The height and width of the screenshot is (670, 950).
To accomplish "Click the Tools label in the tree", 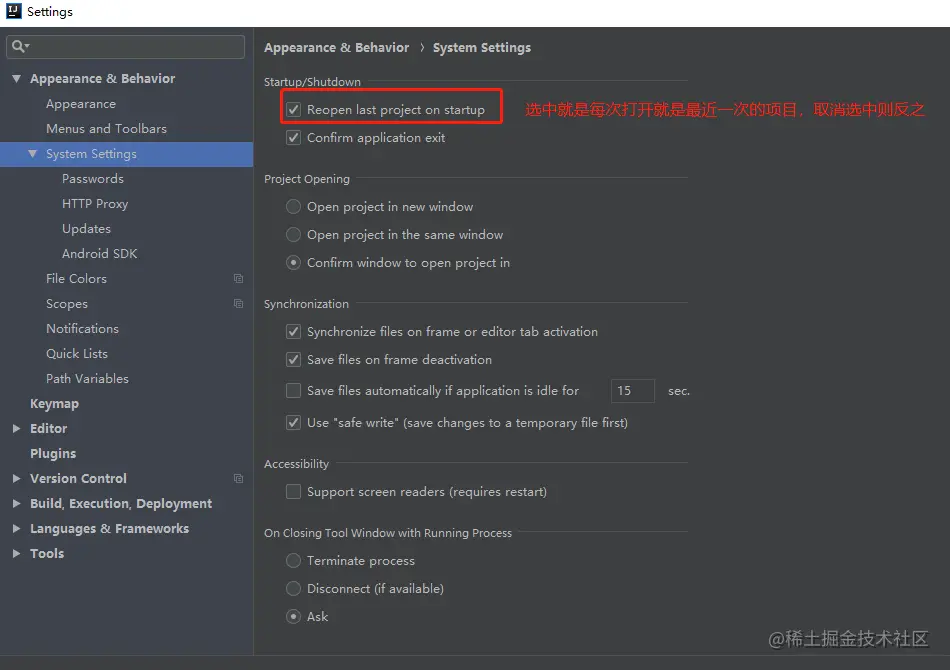I will click(47, 553).
